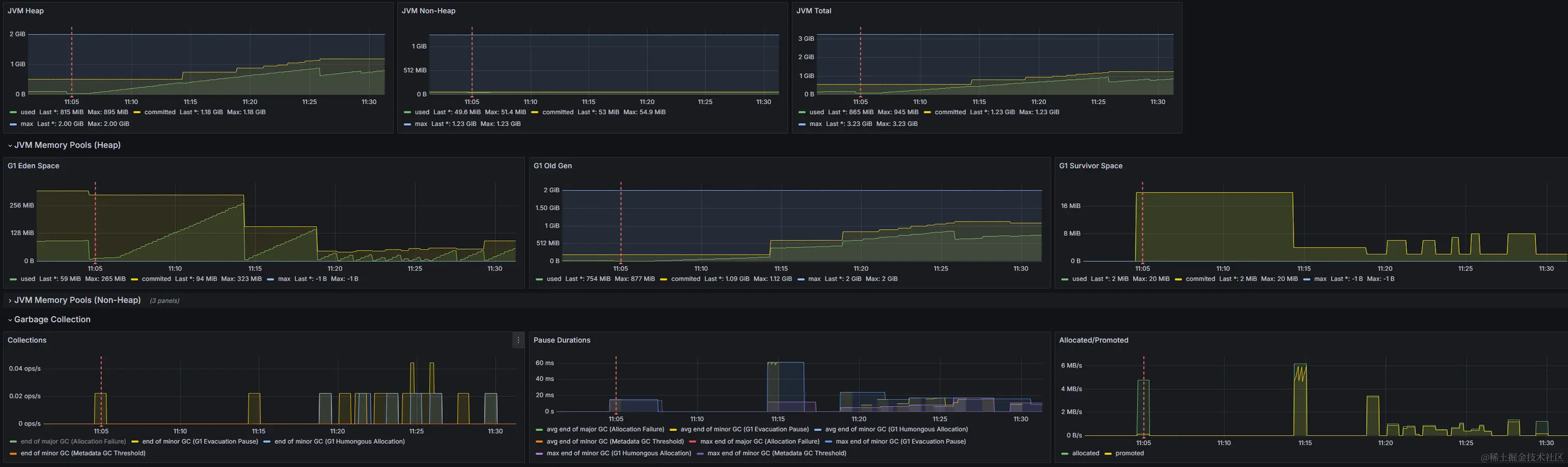Open the Allocated/Promoted panel title menu
The width and height of the screenshot is (1568, 467).
coord(1094,340)
